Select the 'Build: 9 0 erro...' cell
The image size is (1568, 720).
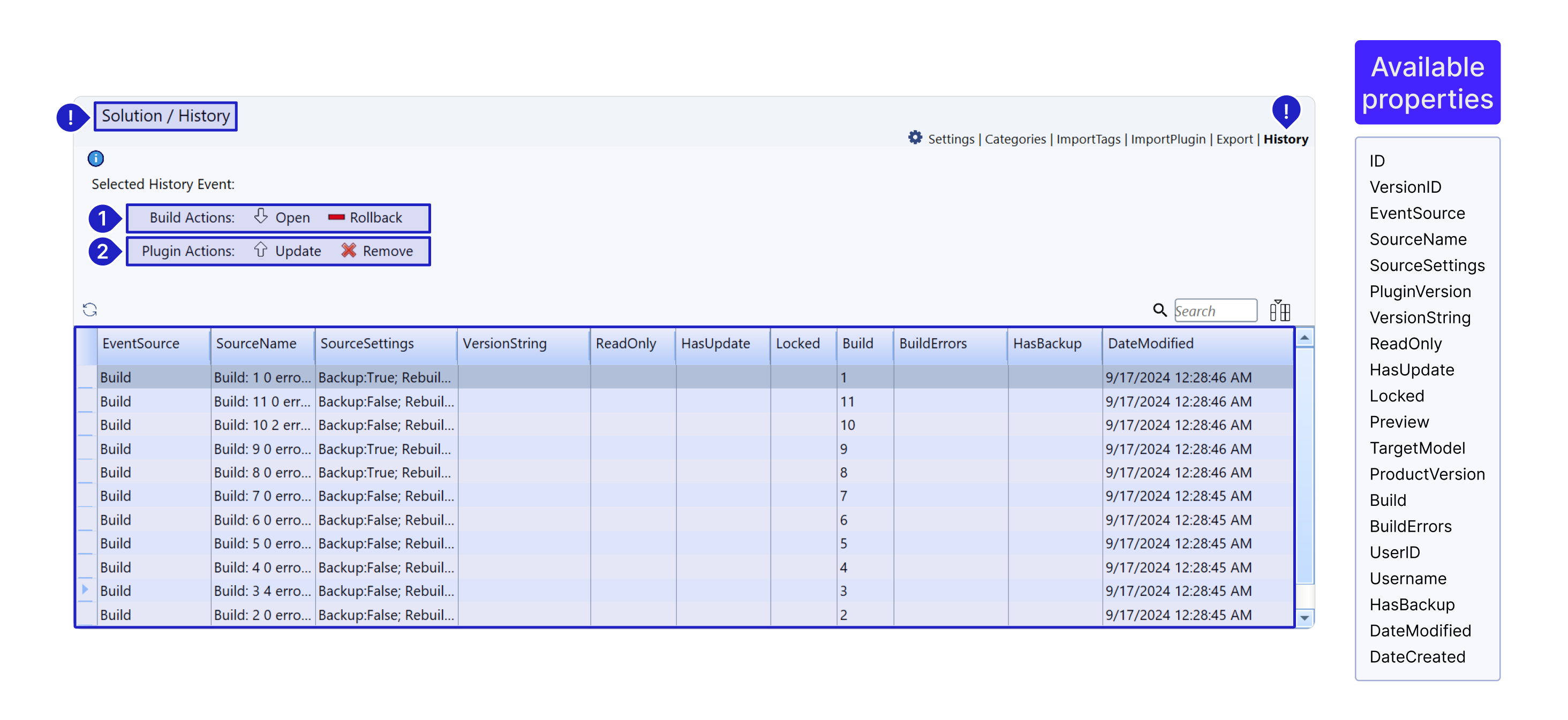pos(263,449)
